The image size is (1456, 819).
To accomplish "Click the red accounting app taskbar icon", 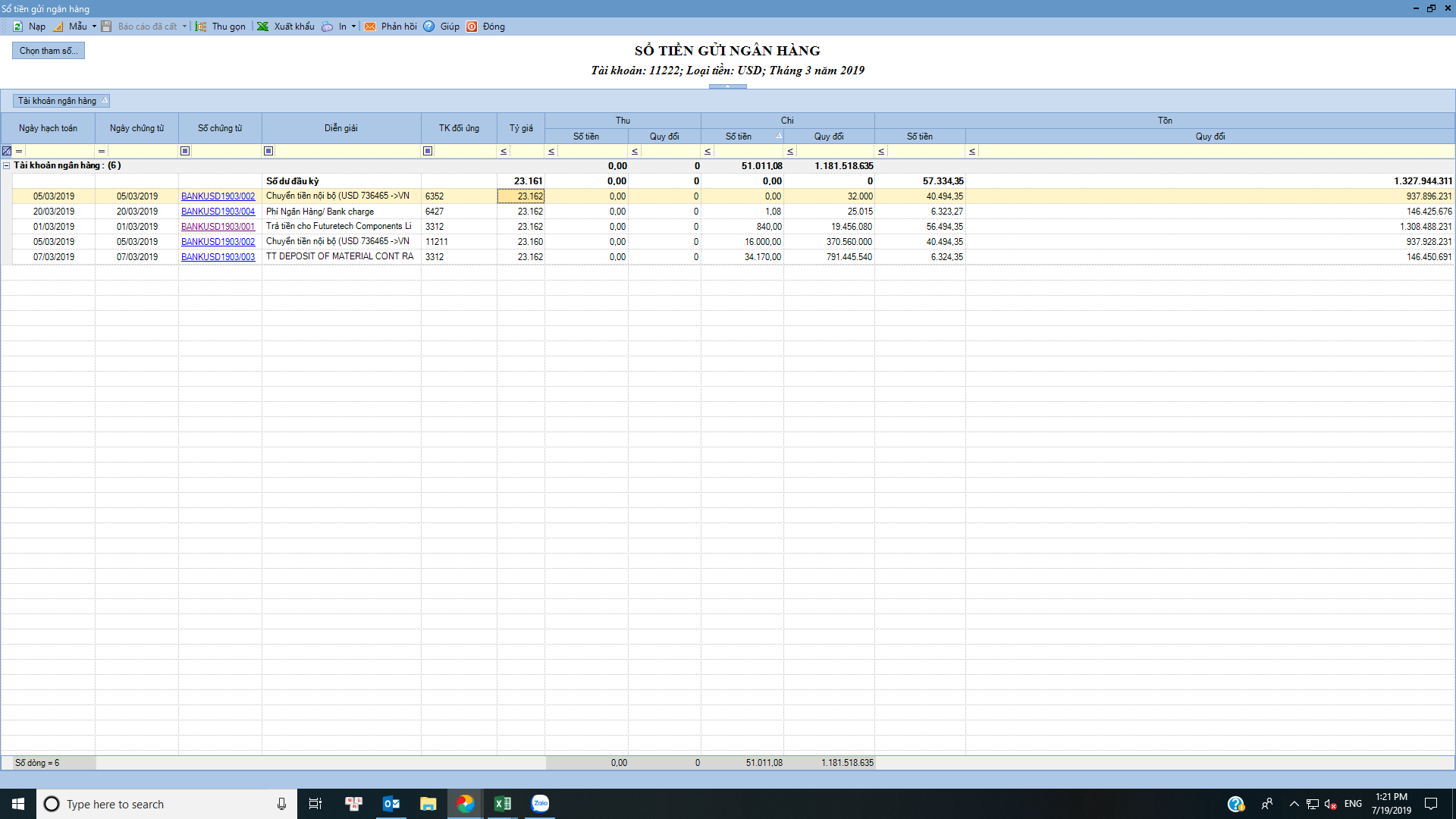I will tap(353, 804).
